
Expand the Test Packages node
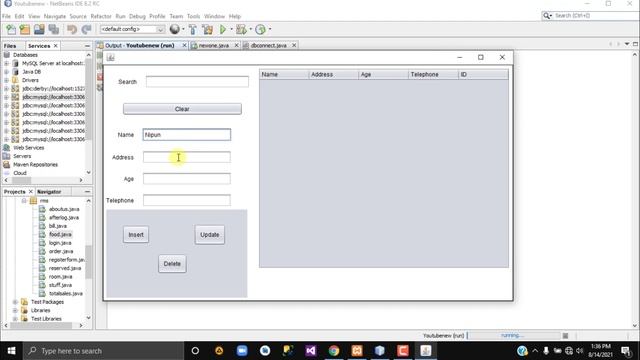coord(15,302)
